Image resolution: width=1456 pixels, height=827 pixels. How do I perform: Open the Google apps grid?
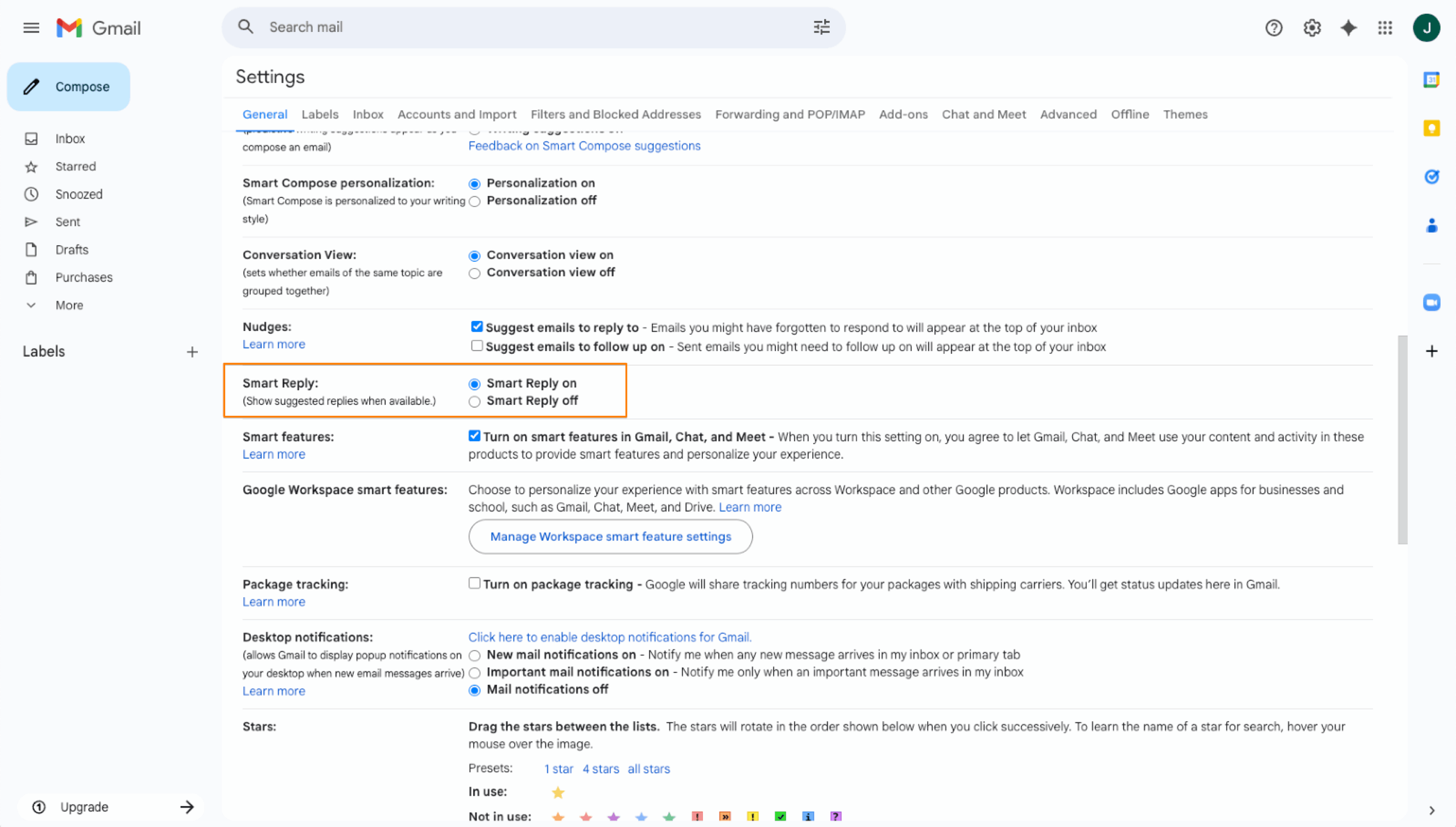[1385, 27]
